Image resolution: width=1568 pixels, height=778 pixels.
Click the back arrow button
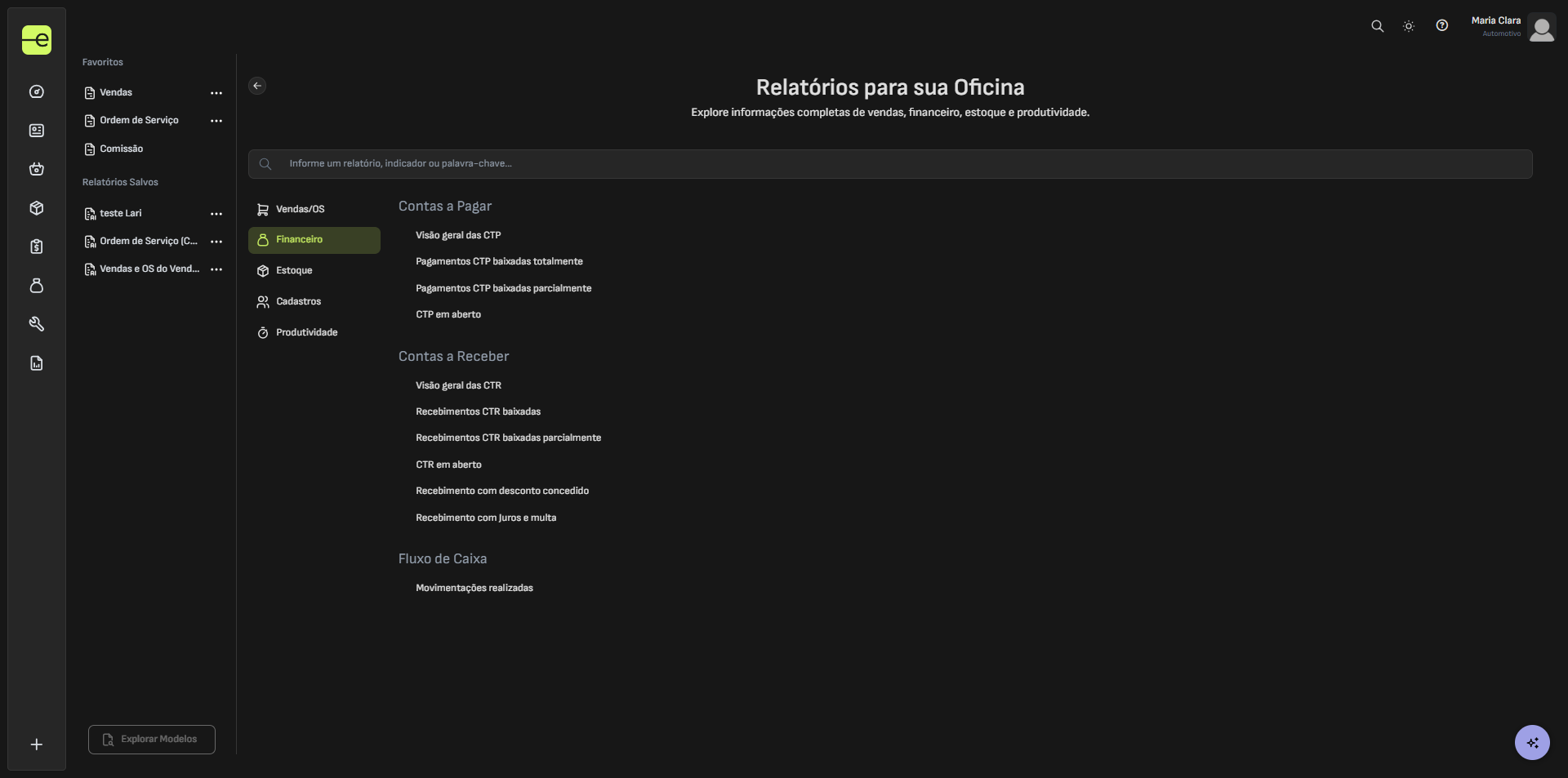click(257, 86)
